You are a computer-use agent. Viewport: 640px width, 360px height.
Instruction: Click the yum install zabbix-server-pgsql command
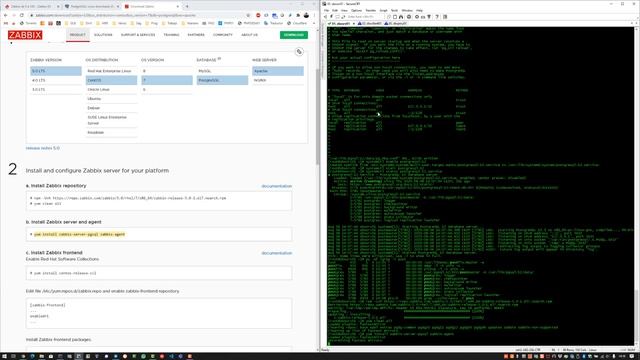[79, 234]
